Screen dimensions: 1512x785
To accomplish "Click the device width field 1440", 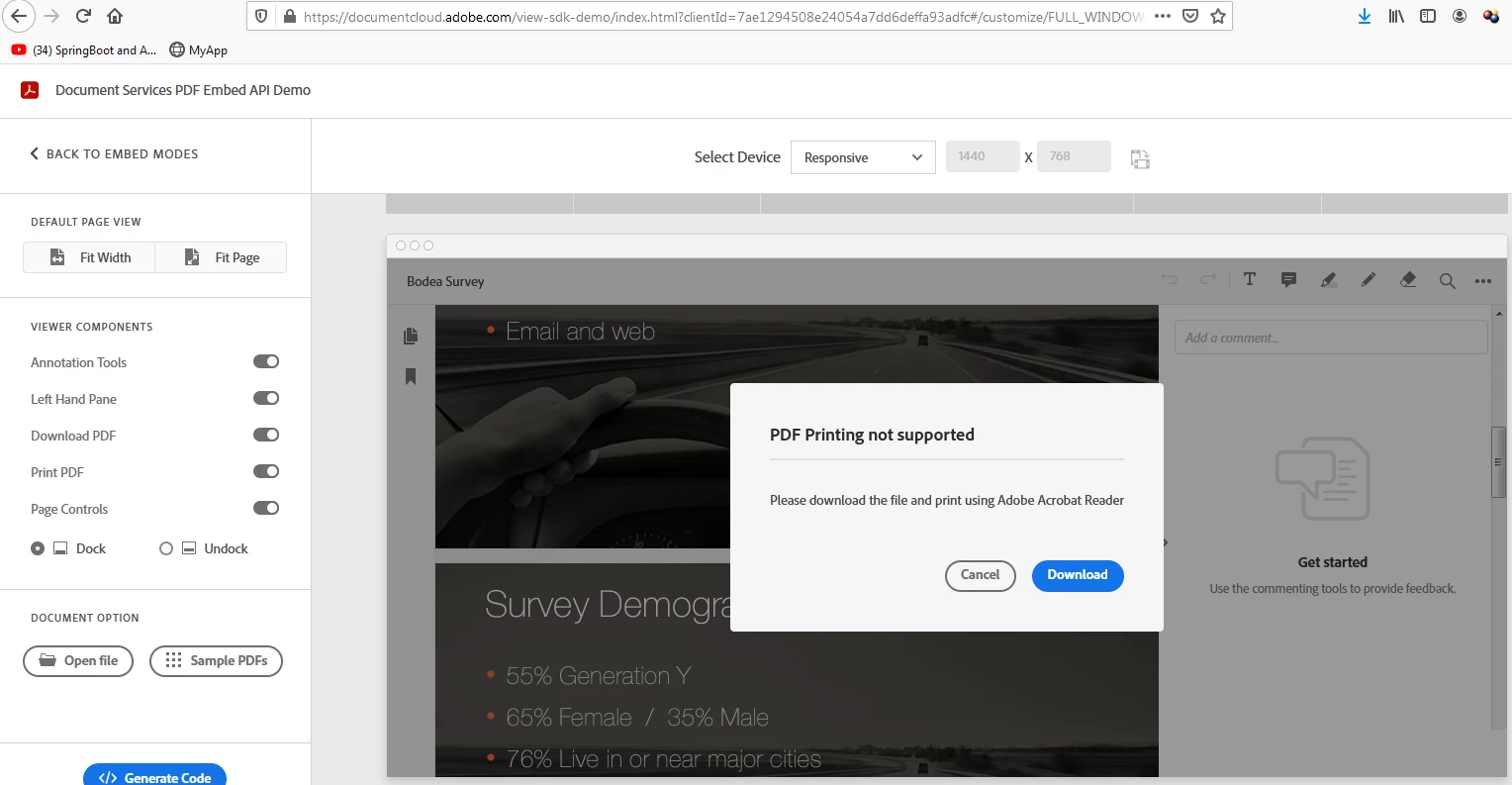I will (x=983, y=156).
